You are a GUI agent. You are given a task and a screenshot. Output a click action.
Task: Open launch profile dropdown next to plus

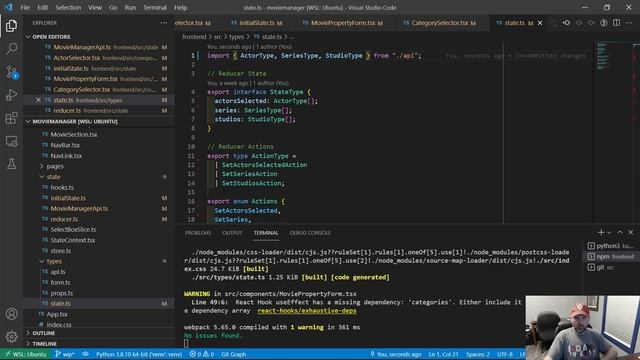[609, 232]
